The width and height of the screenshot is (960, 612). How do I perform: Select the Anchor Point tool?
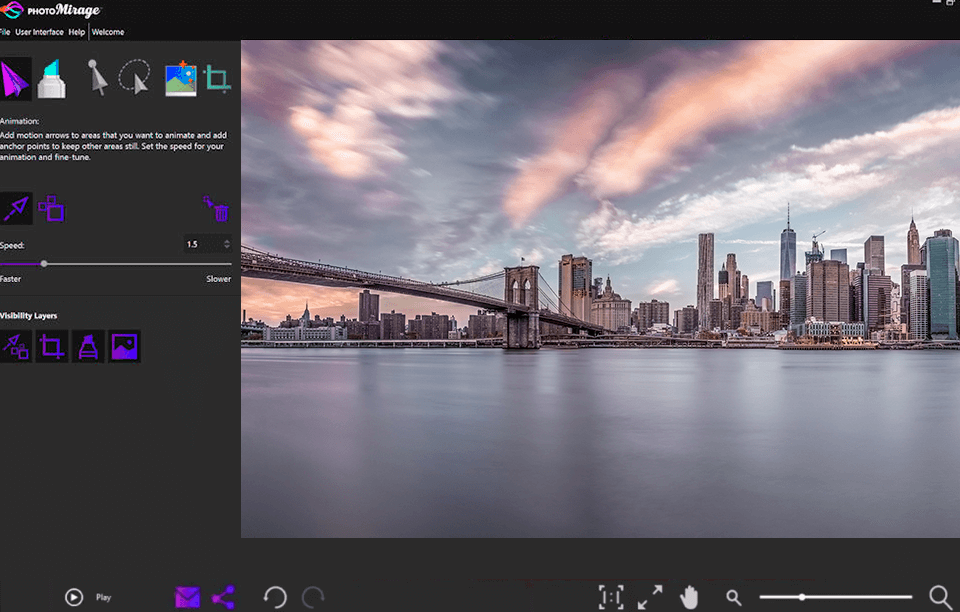(97, 79)
